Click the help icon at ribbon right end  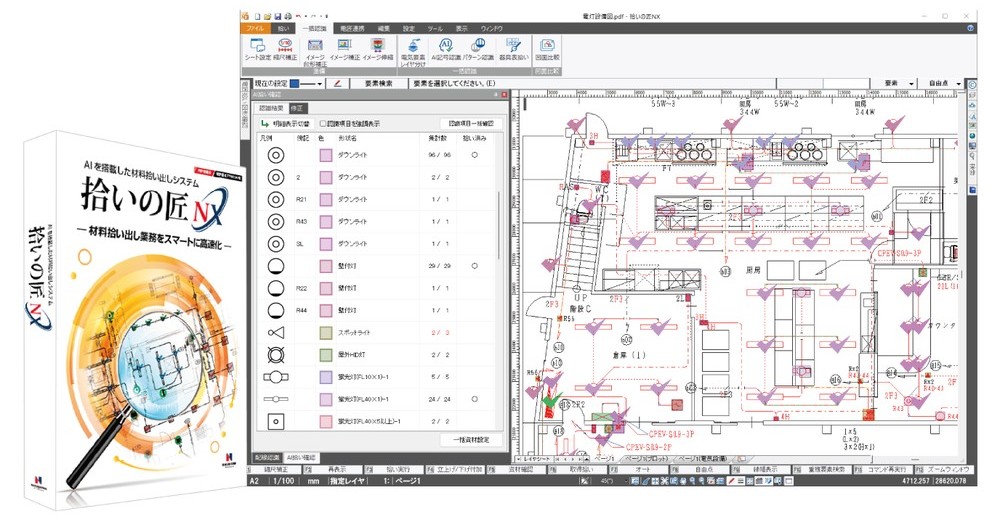(x=971, y=29)
